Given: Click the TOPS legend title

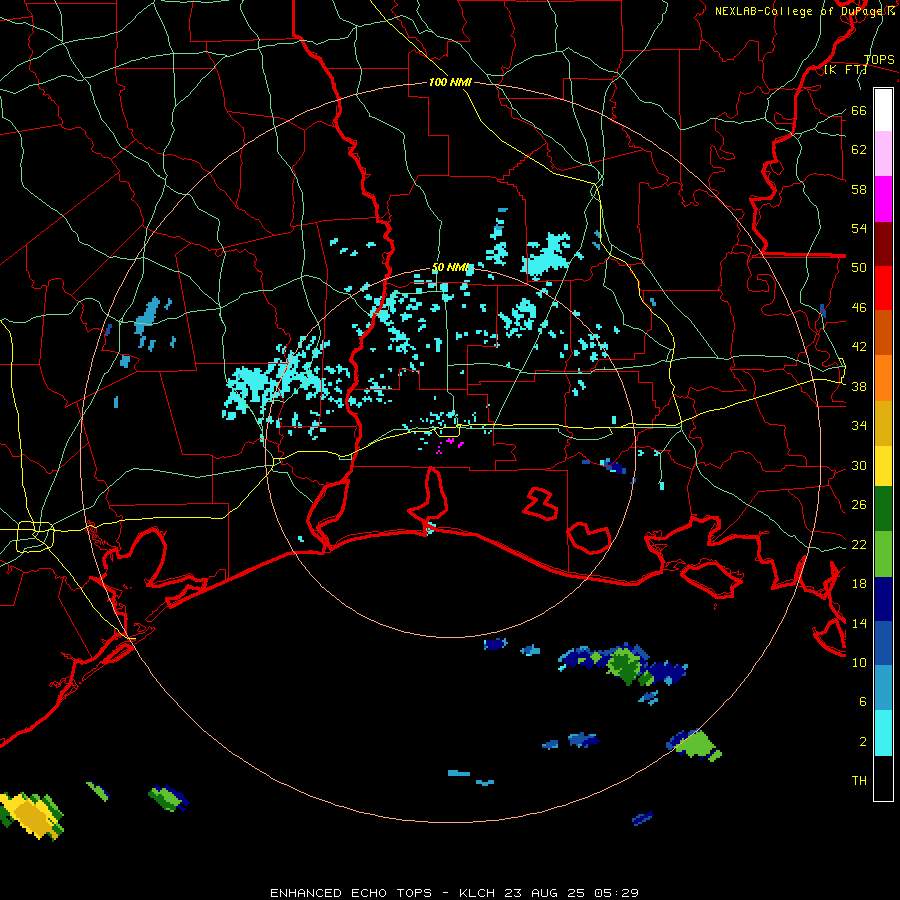Looking at the screenshot, I should (x=879, y=60).
